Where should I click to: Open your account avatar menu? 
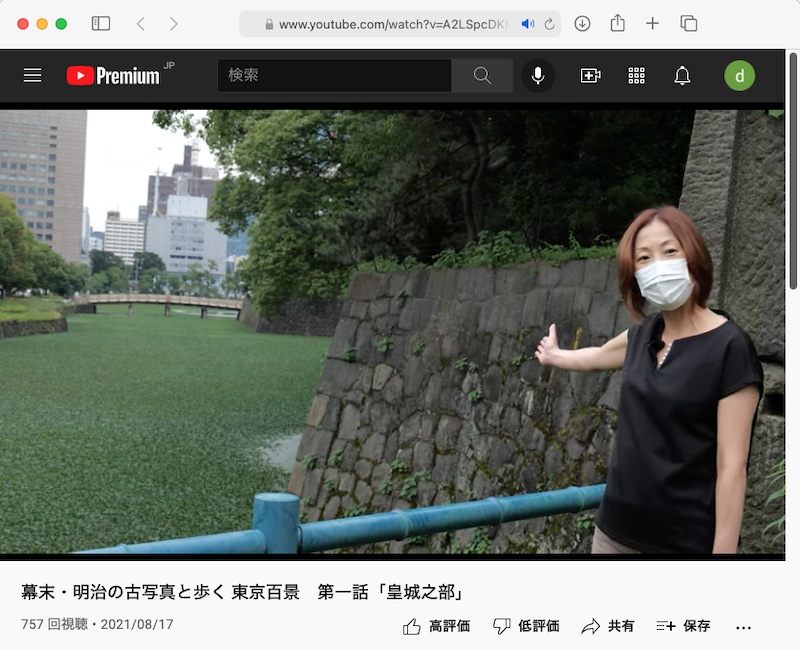(739, 75)
